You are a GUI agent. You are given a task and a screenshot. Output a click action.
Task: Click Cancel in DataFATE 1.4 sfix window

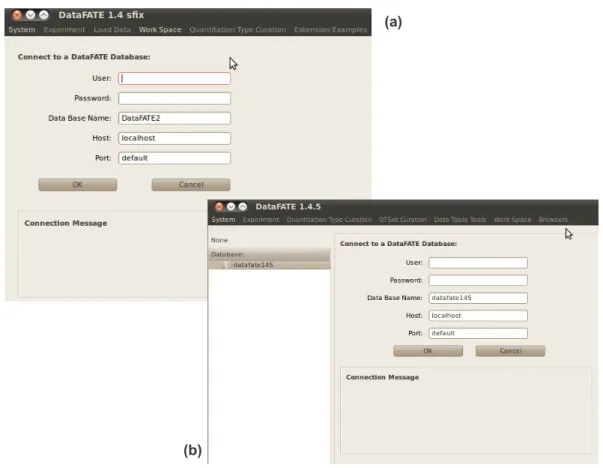(191, 185)
